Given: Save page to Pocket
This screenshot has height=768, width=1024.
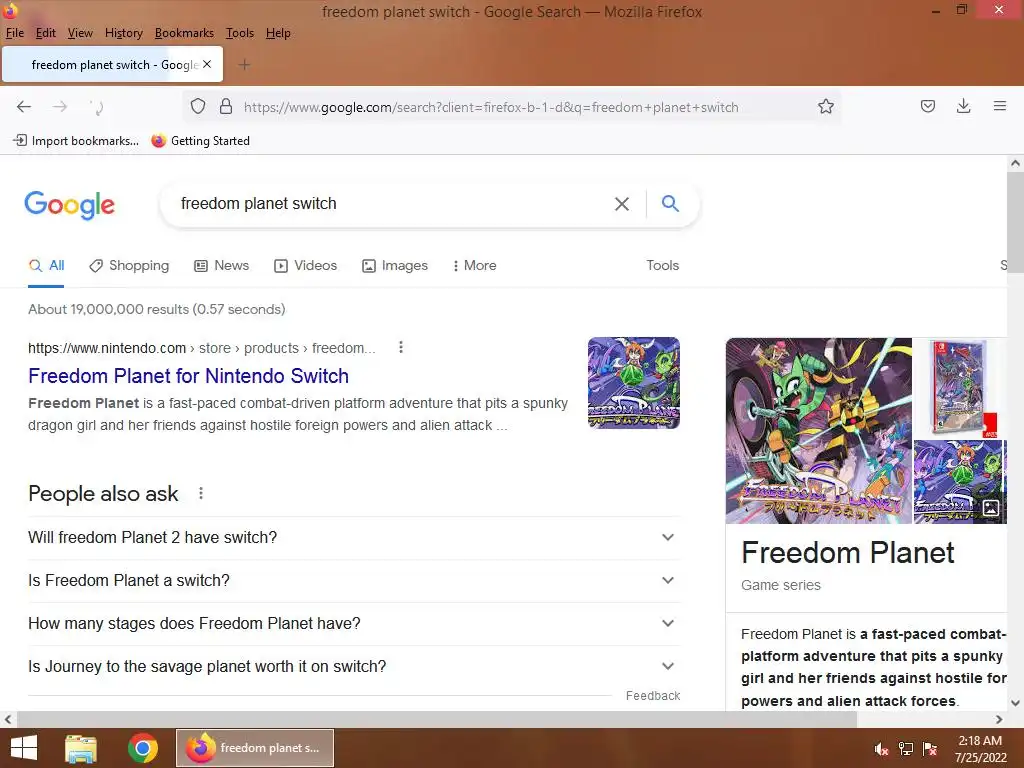Looking at the screenshot, I should (x=928, y=106).
